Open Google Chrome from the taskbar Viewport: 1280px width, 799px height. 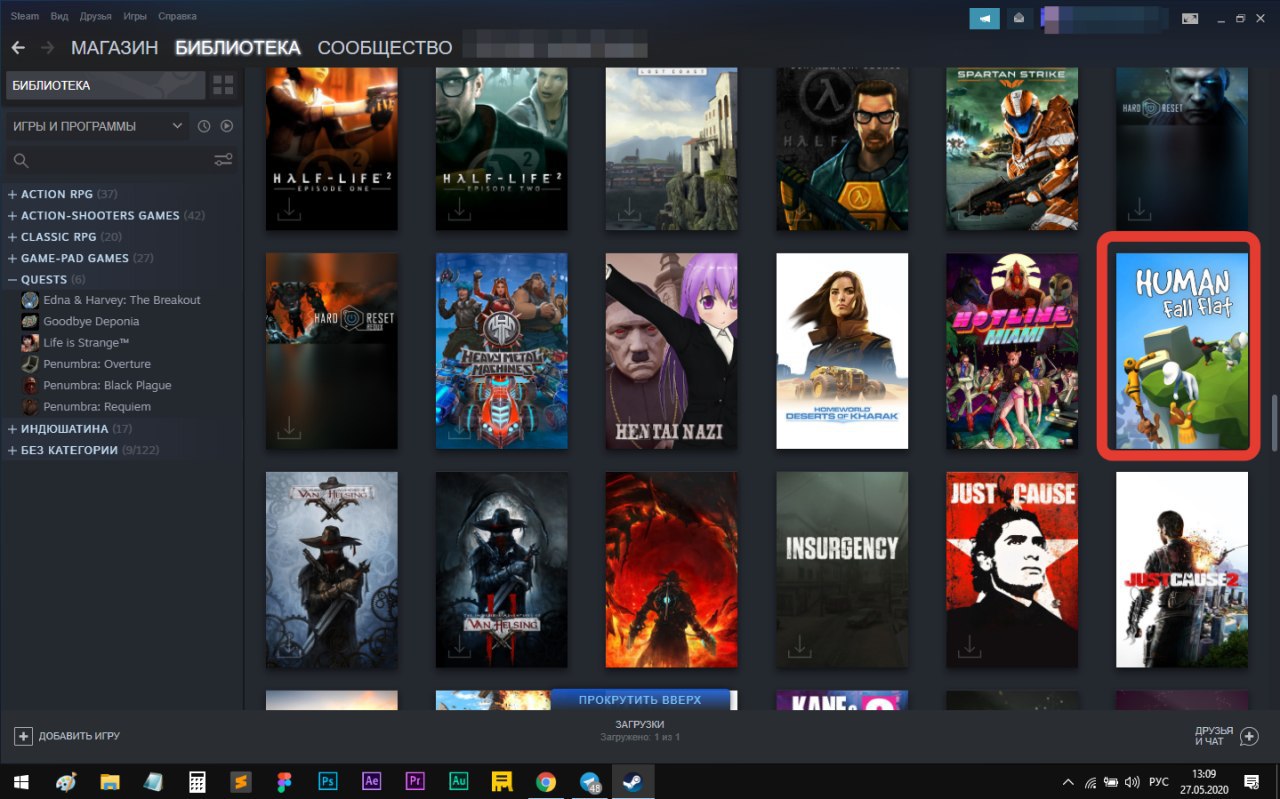(x=545, y=781)
